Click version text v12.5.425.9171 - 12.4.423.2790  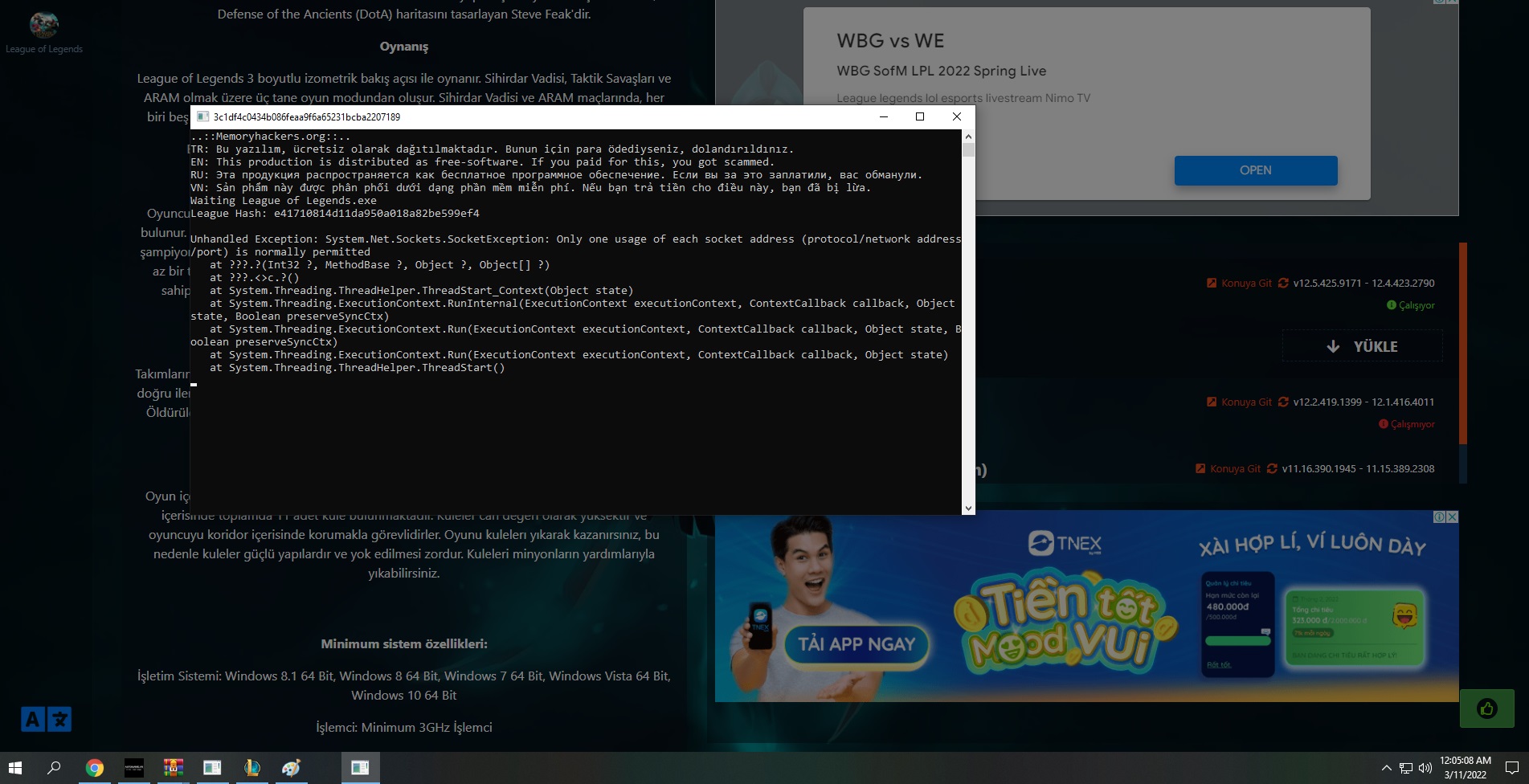coord(1363,283)
